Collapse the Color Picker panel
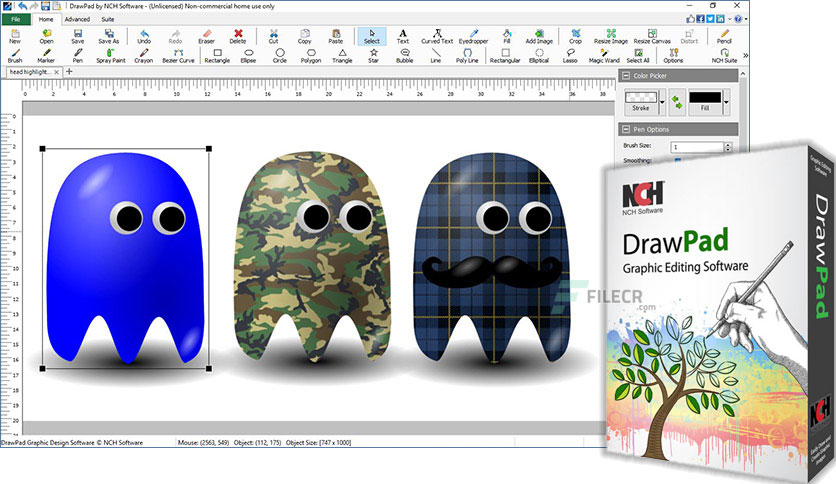 [626, 76]
